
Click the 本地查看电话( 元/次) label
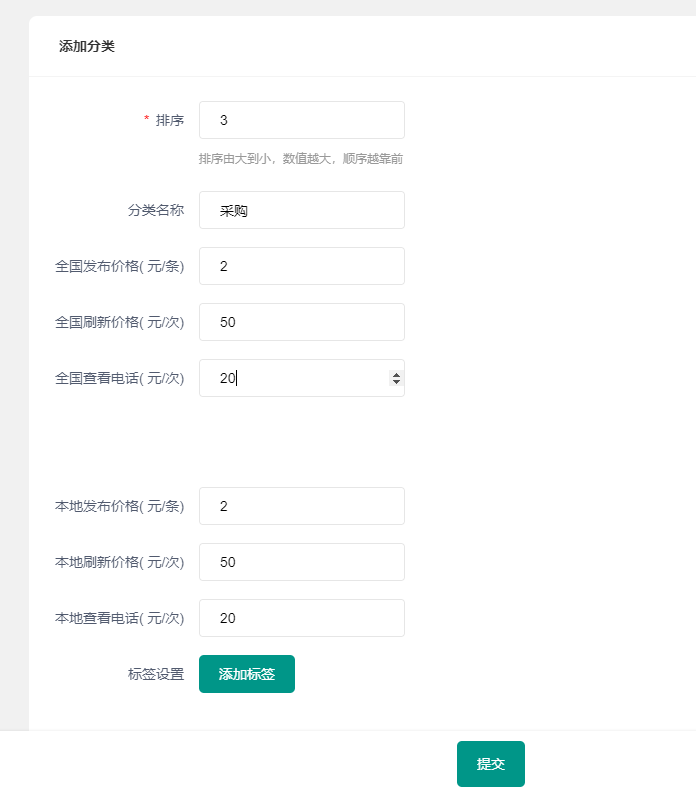(x=119, y=619)
